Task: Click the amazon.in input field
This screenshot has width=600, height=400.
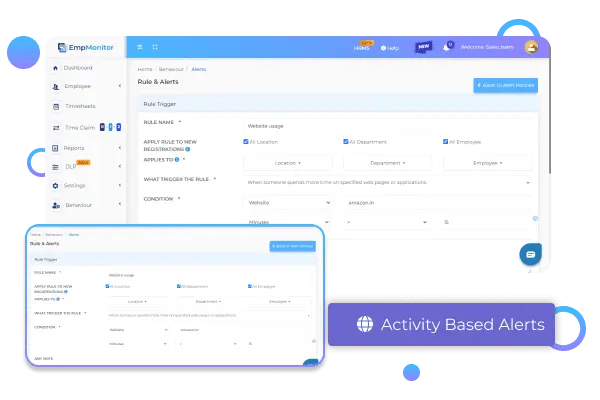Action: pyautogui.click(x=438, y=202)
